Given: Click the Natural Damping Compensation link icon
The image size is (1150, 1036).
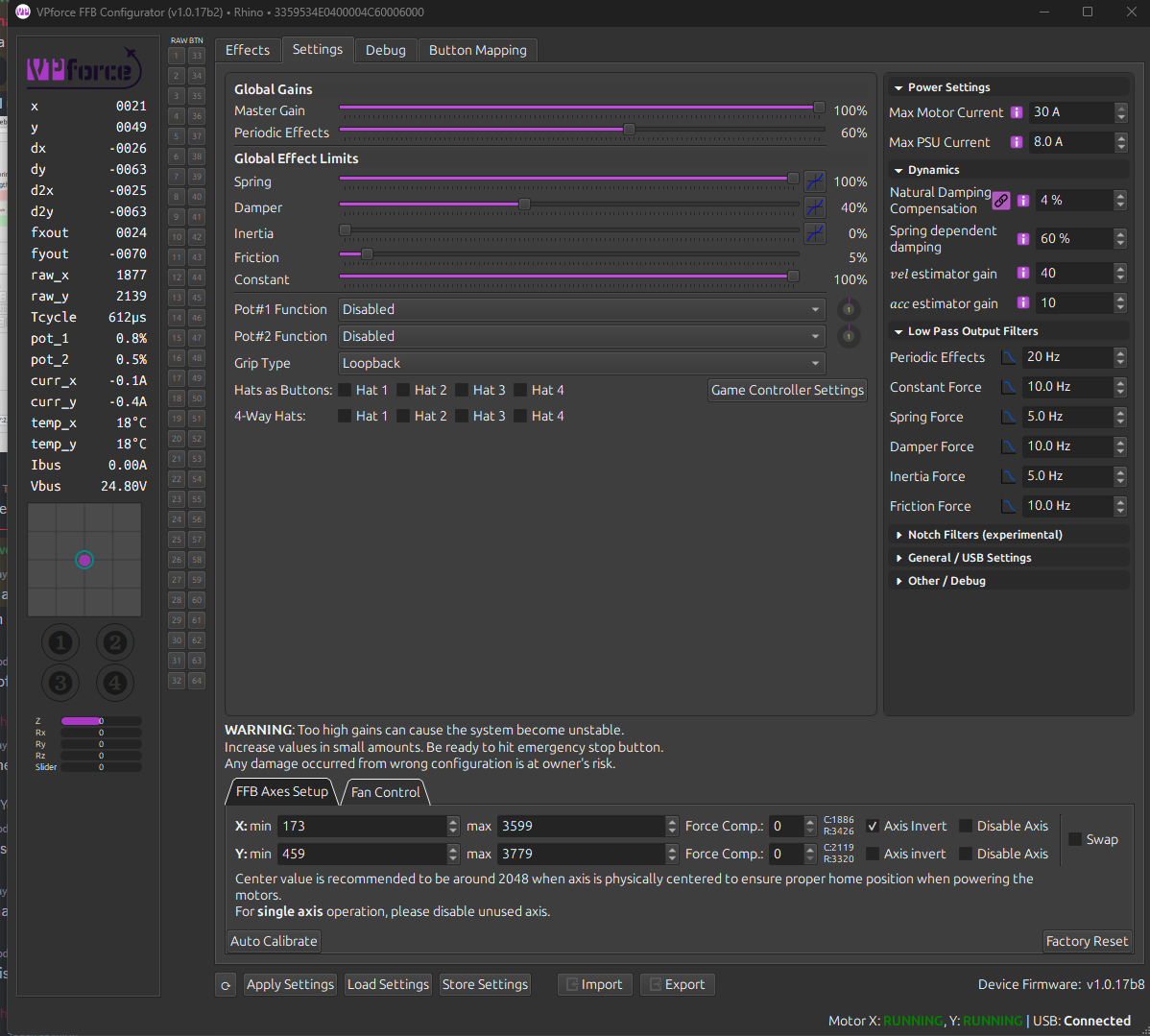Looking at the screenshot, I should click(x=1001, y=201).
